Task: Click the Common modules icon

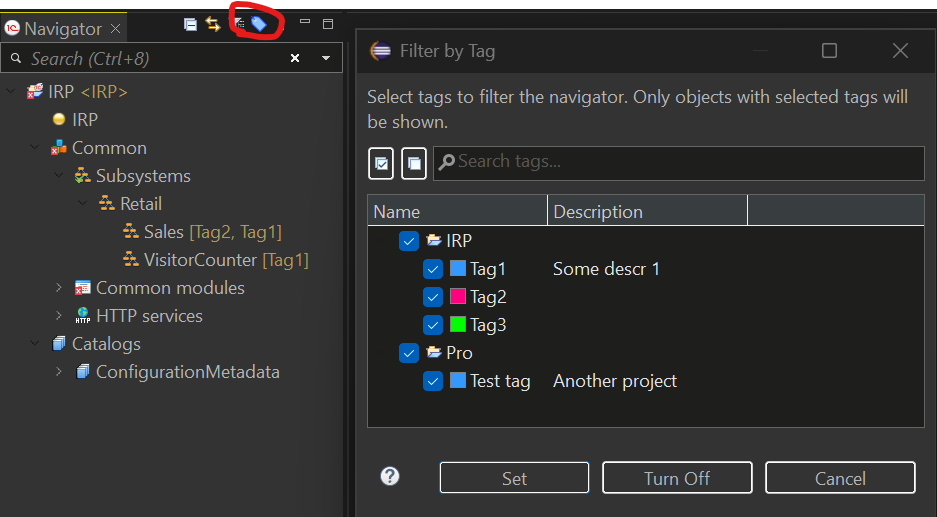Action: click(82, 287)
